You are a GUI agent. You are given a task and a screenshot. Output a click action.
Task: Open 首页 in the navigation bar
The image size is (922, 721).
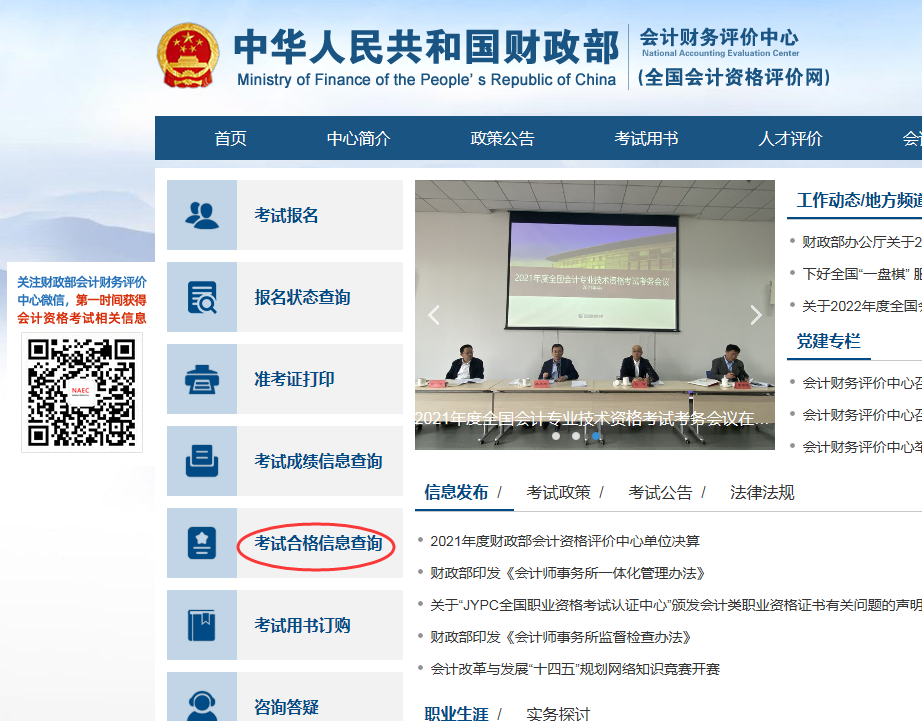[230, 139]
